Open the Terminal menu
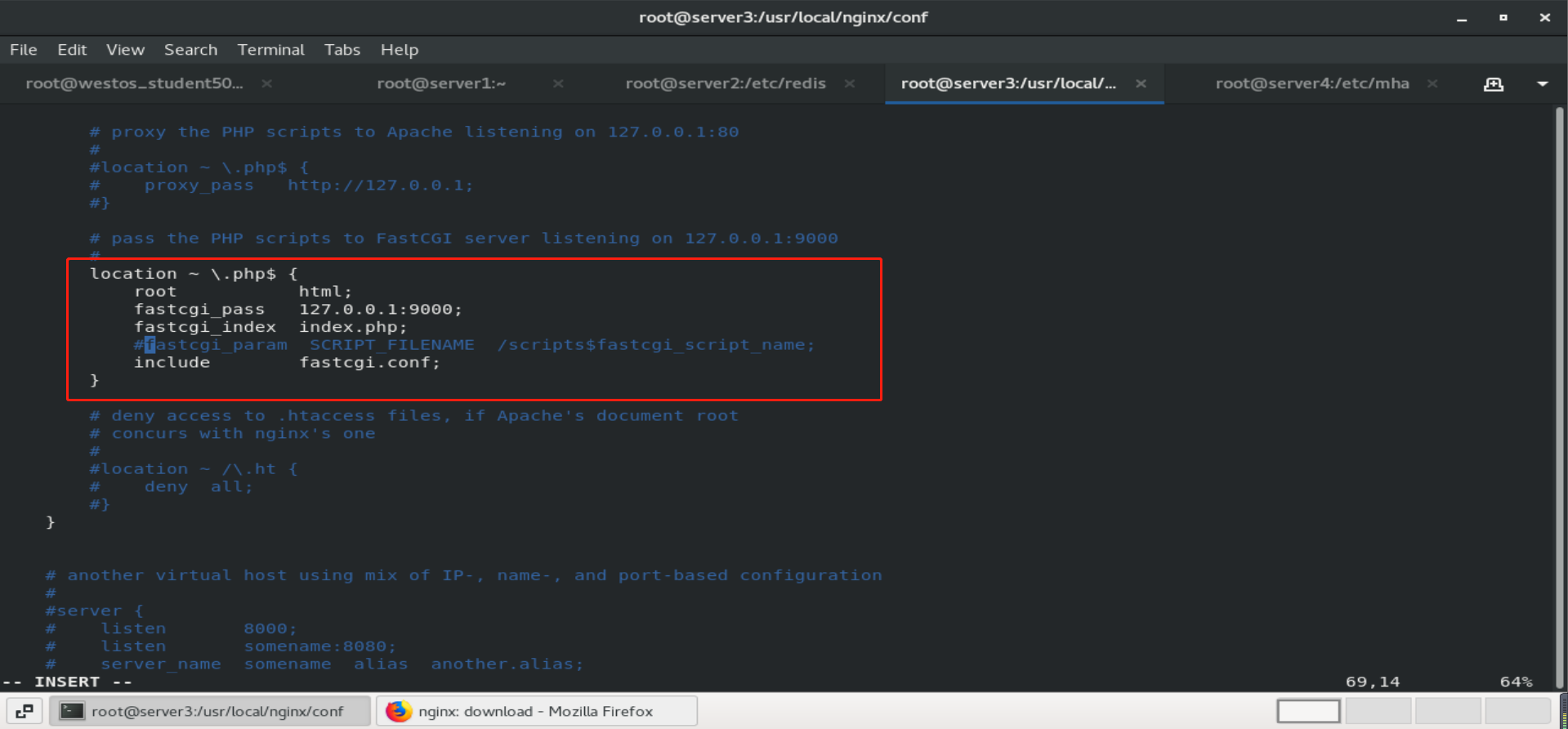This screenshot has width=1568, height=729. [270, 50]
